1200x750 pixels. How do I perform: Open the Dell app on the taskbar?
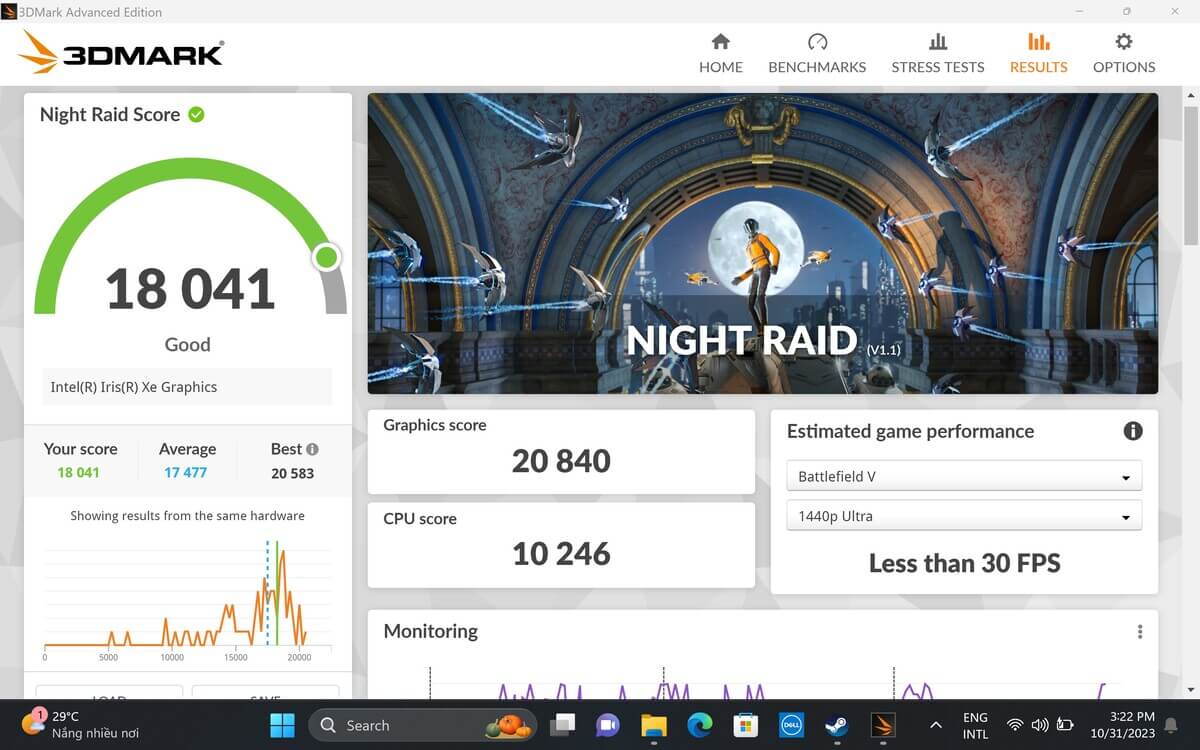(789, 725)
